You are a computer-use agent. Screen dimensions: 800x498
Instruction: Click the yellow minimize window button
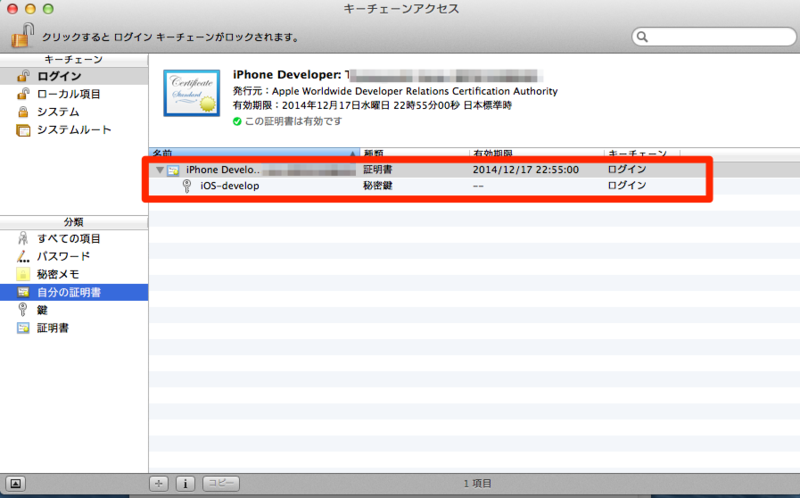[30, 9]
